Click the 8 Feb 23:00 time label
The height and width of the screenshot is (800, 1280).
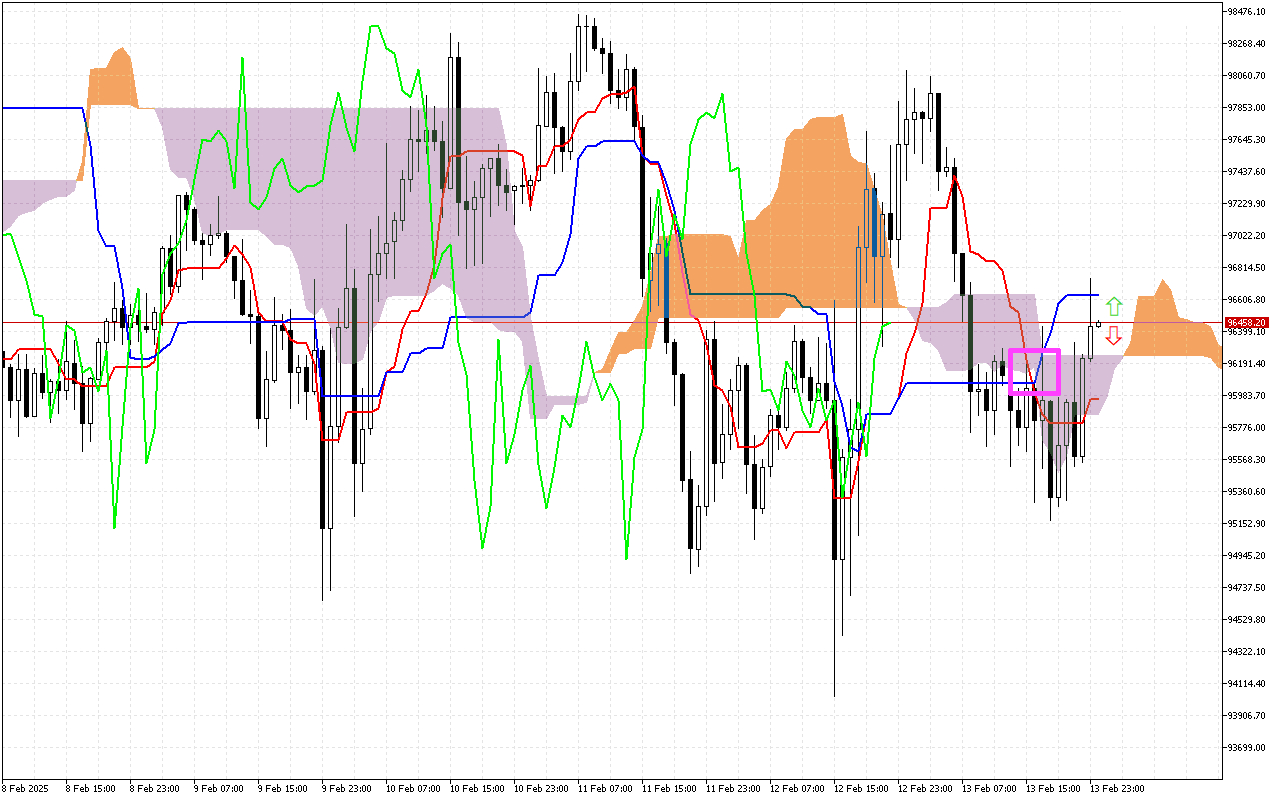coord(153,789)
